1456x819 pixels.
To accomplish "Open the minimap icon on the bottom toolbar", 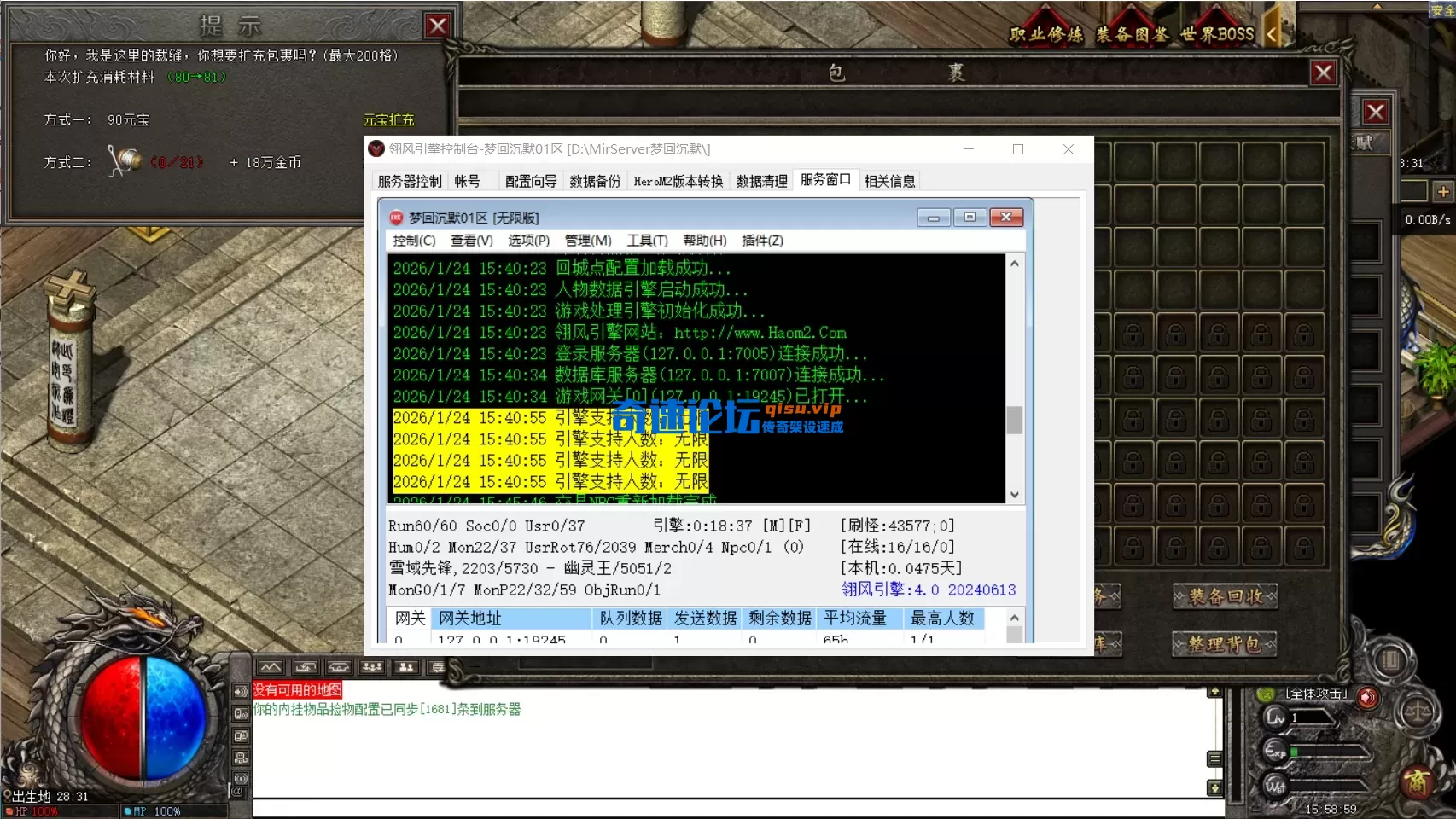I will 271,666.
